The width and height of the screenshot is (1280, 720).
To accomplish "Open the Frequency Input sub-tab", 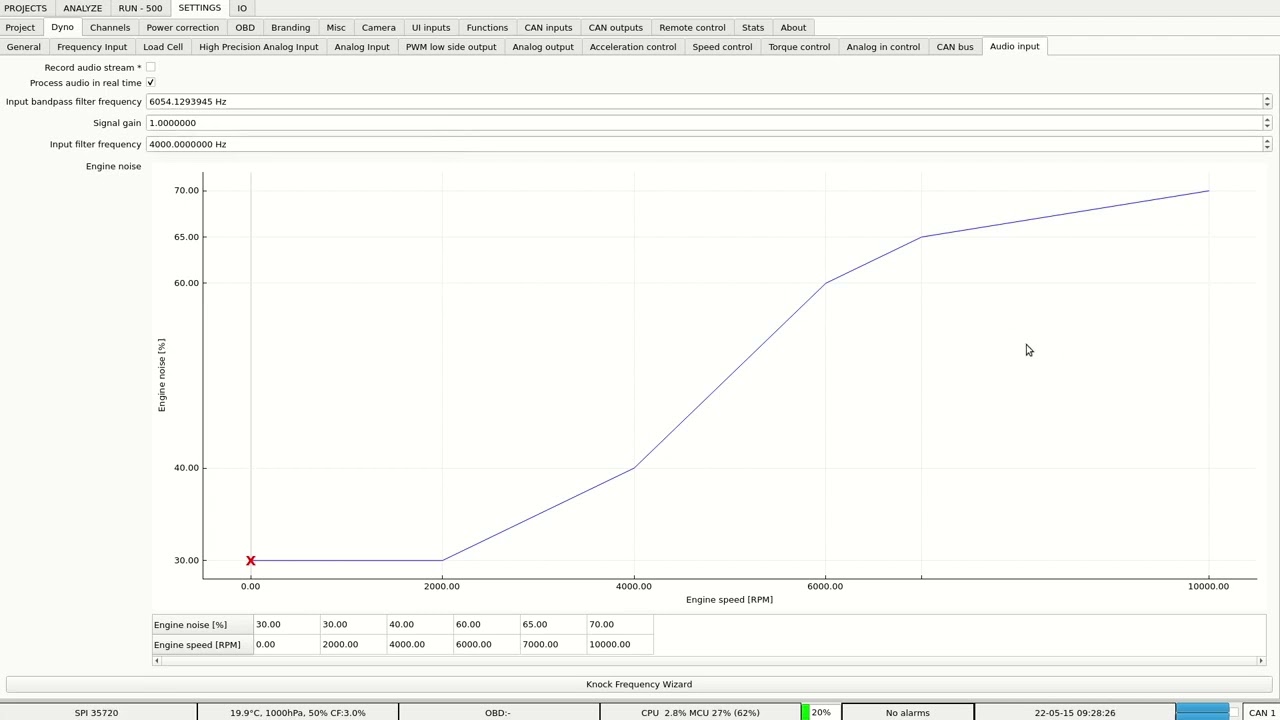I will pos(92,47).
